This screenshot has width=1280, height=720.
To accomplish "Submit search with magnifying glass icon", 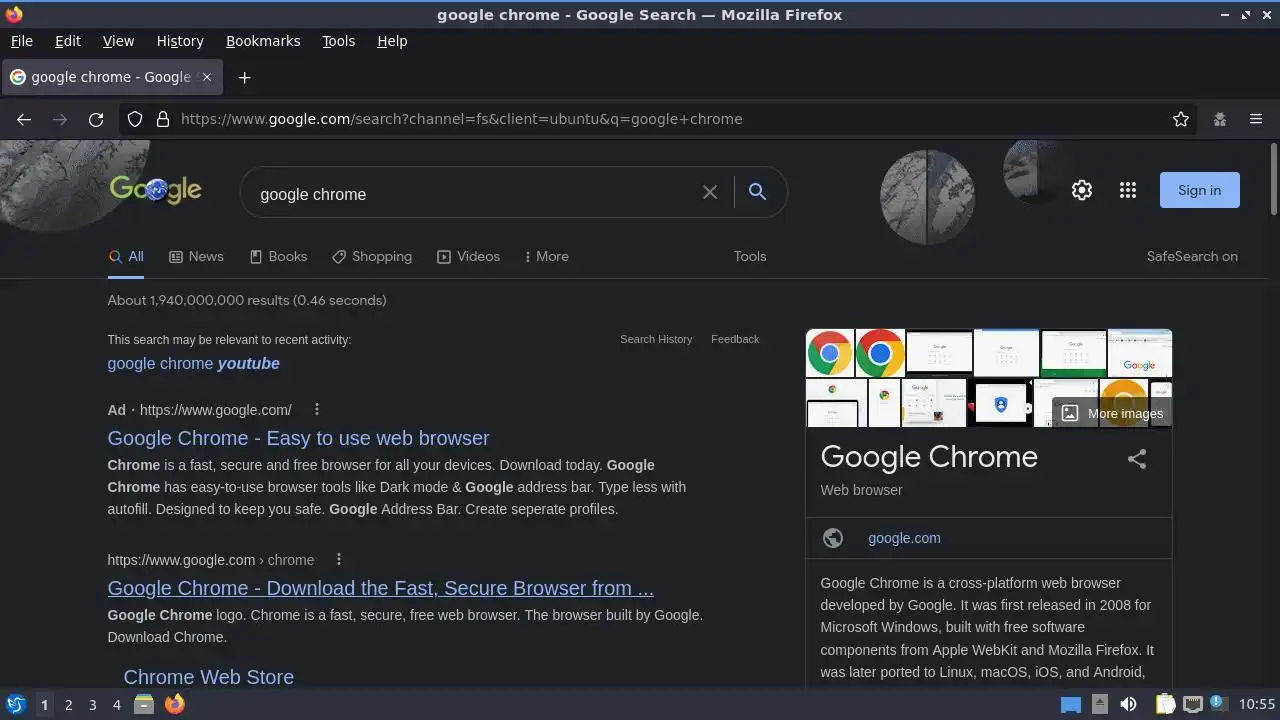I will point(757,191).
